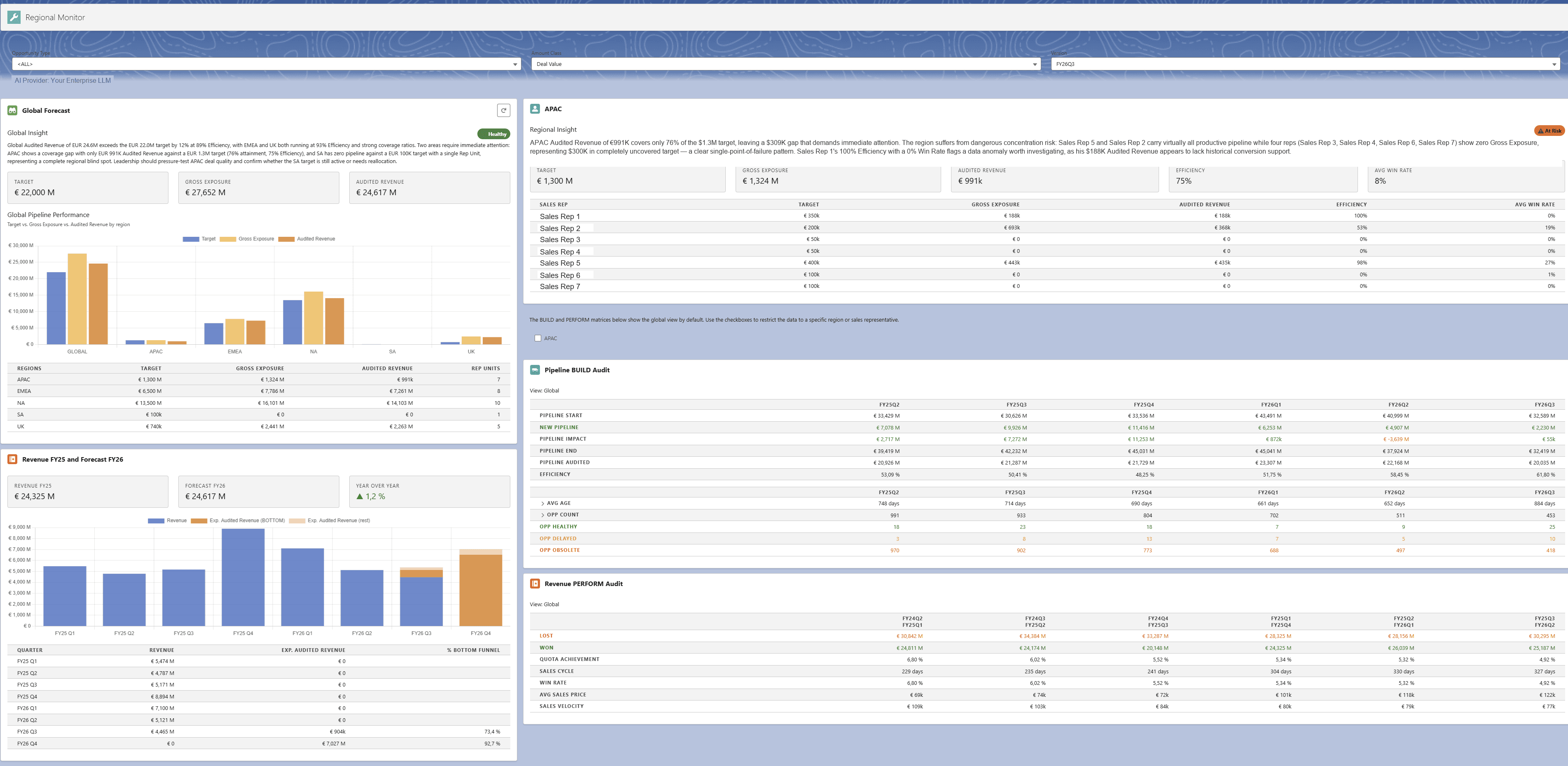Click the UK row in Regions table
The image size is (1568, 766).
click(259, 427)
